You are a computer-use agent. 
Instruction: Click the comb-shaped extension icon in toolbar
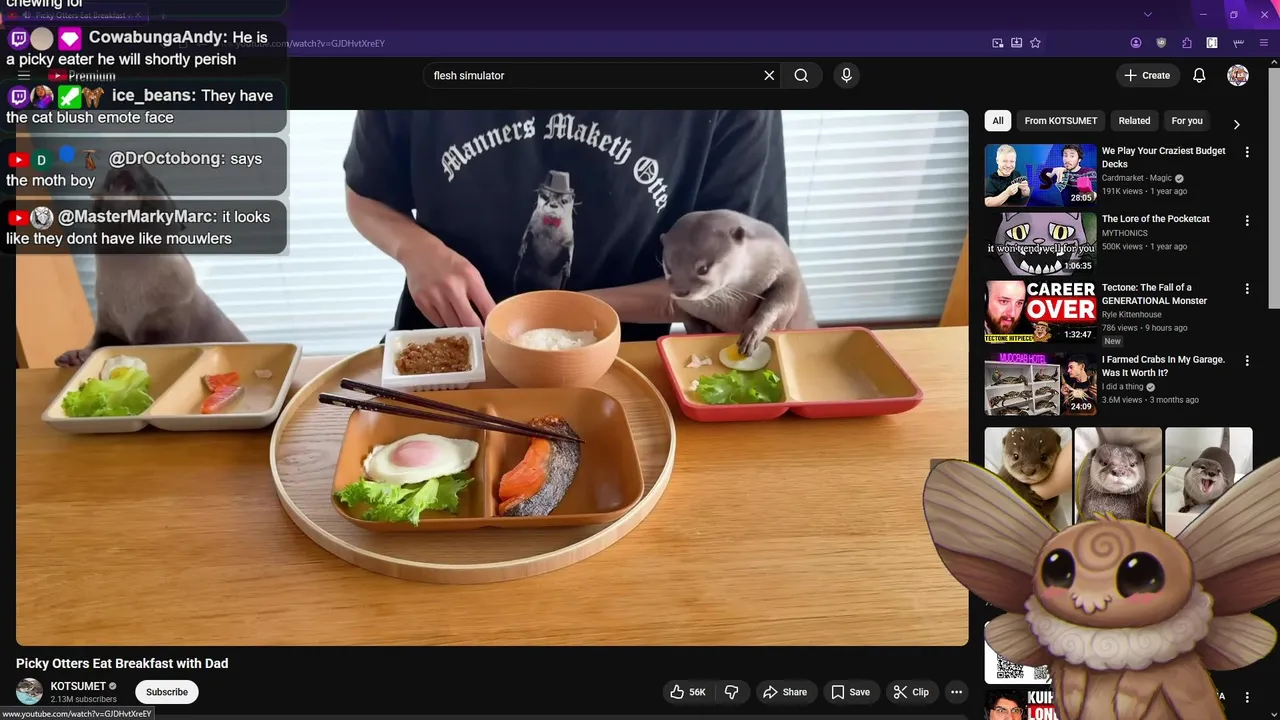click(x=1238, y=43)
